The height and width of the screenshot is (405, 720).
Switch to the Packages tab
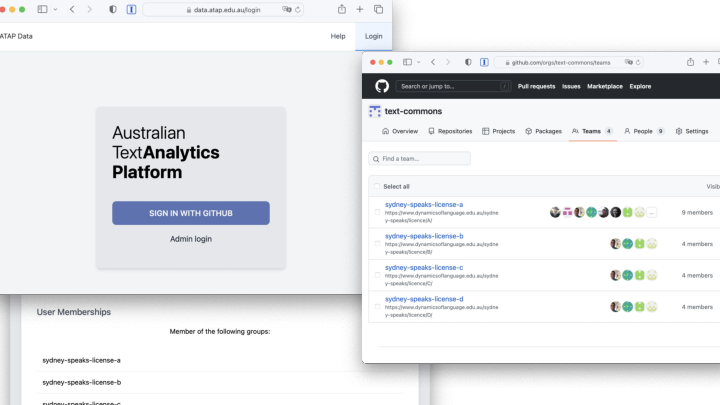[543, 131]
